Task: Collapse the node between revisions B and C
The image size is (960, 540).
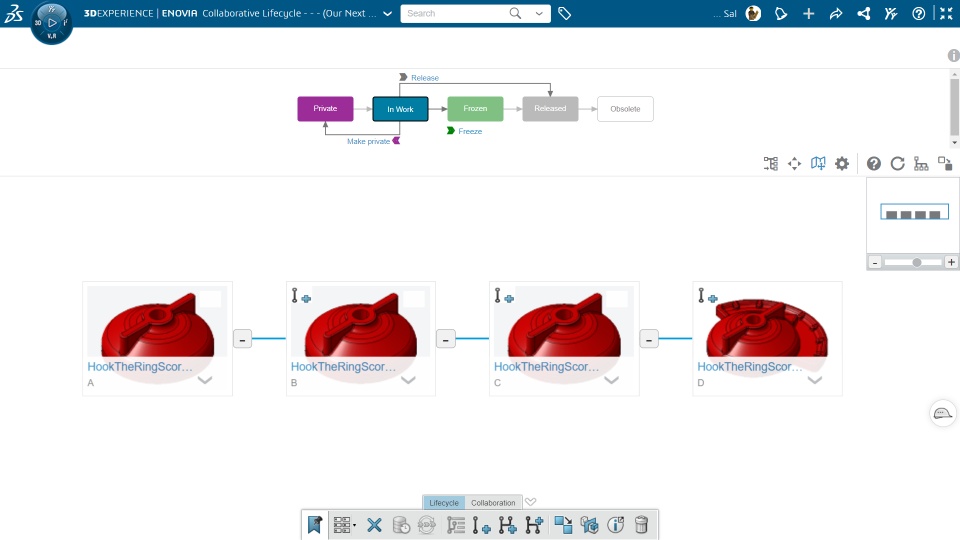Action: tap(446, 339)
